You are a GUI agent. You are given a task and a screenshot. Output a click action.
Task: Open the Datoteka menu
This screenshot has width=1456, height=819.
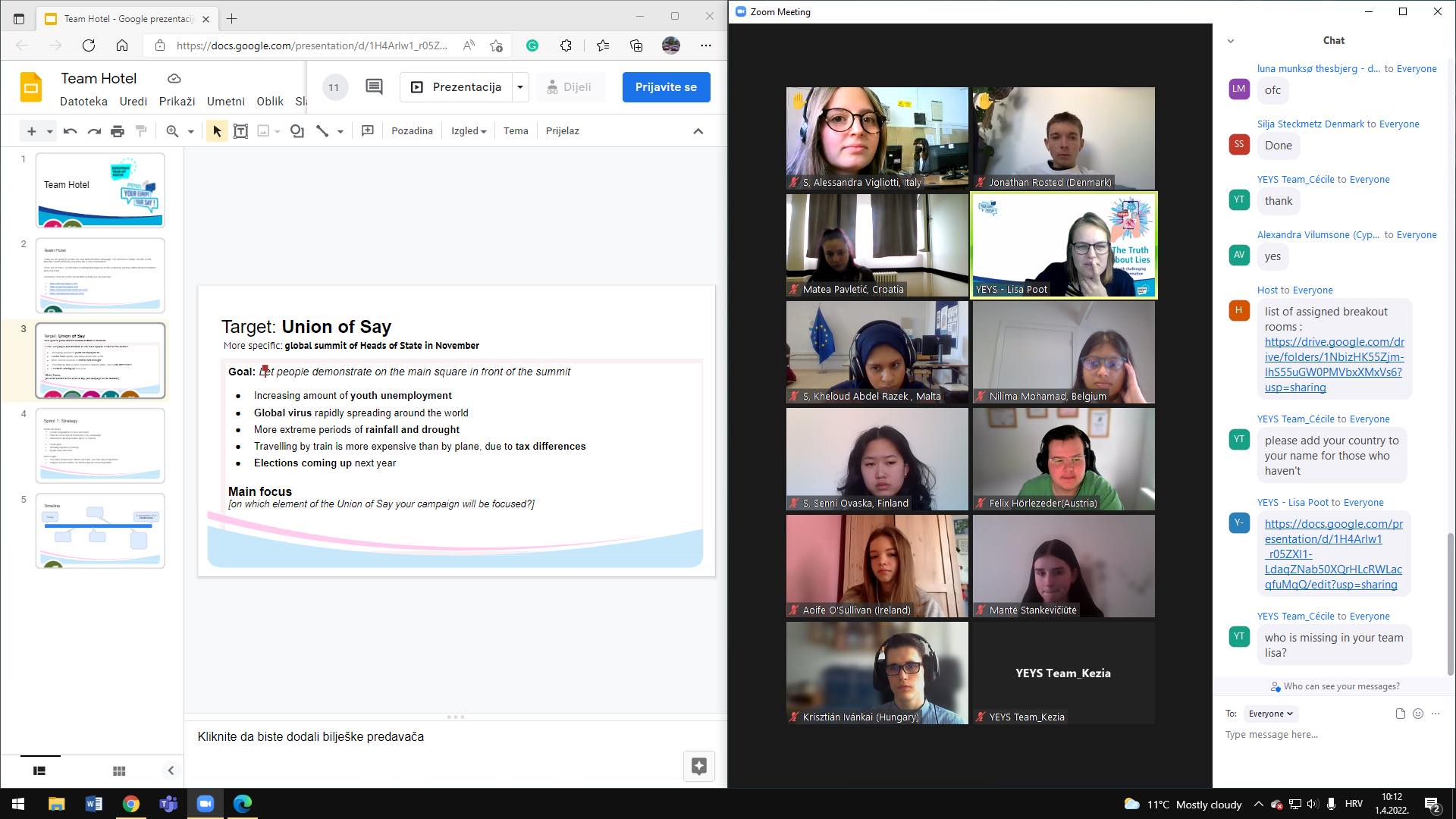(x=83, y=102)
